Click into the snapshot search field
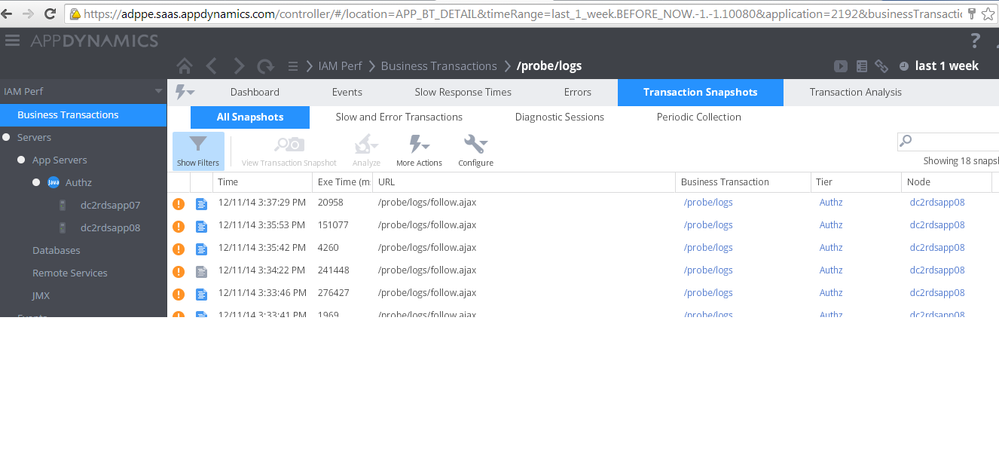Screen dimensions: 999x470 pyautogui.click(x=948, y=141)
